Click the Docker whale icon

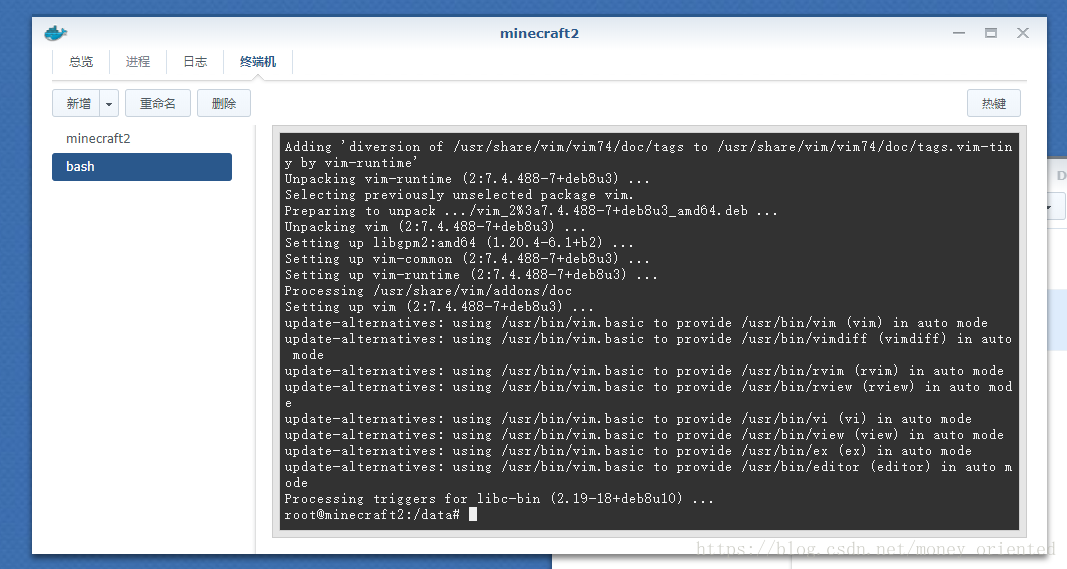[56, 33]
